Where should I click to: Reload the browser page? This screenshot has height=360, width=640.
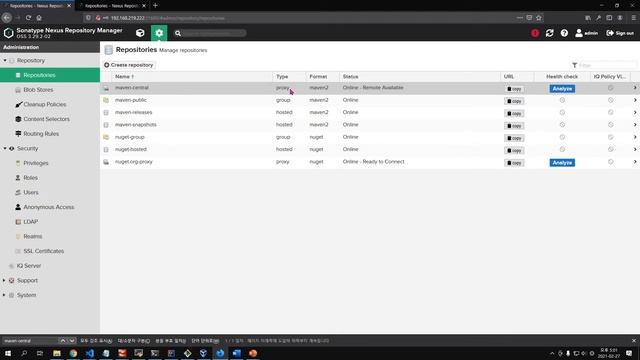(28, 18)
